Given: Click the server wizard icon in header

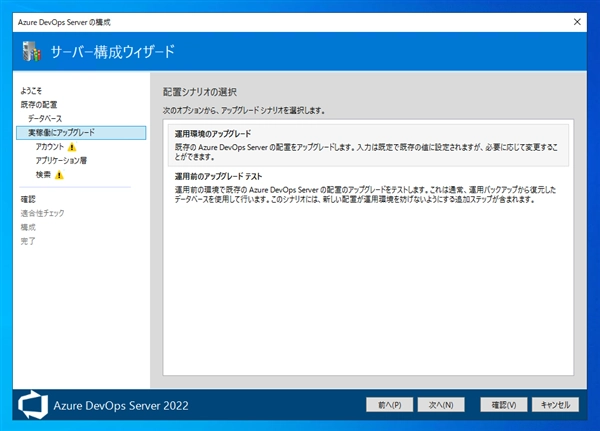Looking at the screenshot, I should pos(32,51).
